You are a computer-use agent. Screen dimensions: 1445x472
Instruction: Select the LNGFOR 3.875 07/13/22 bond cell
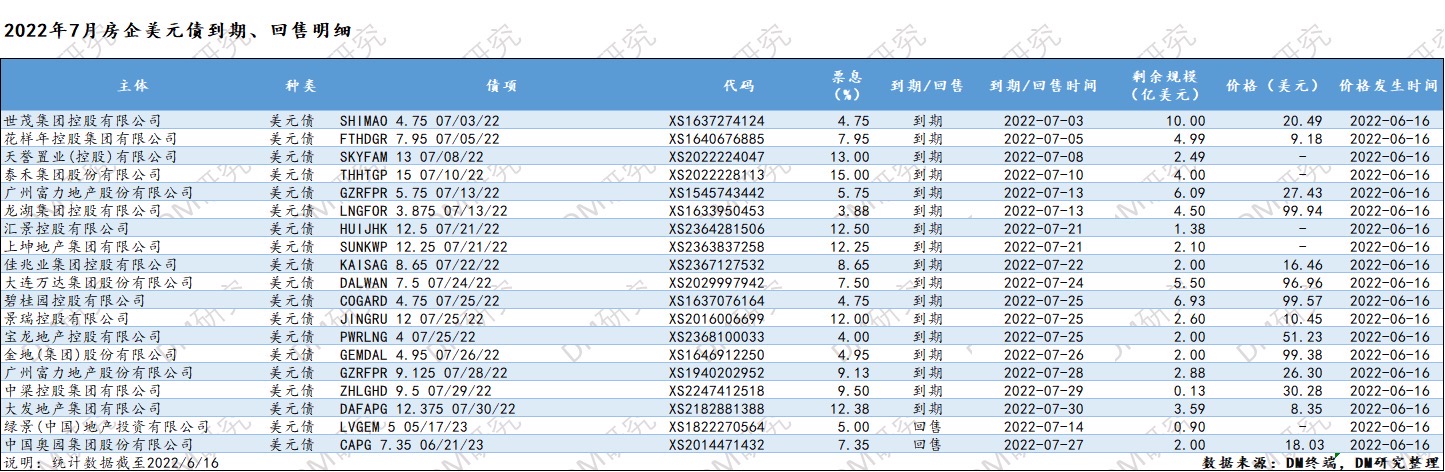point(421,211)
